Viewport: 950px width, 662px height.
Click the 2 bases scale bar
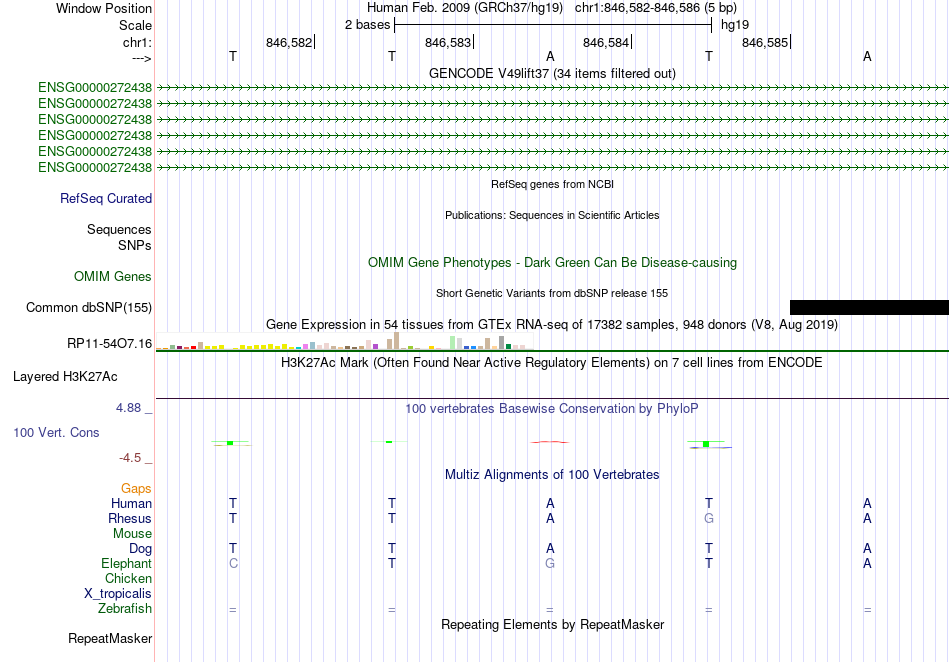553,25
